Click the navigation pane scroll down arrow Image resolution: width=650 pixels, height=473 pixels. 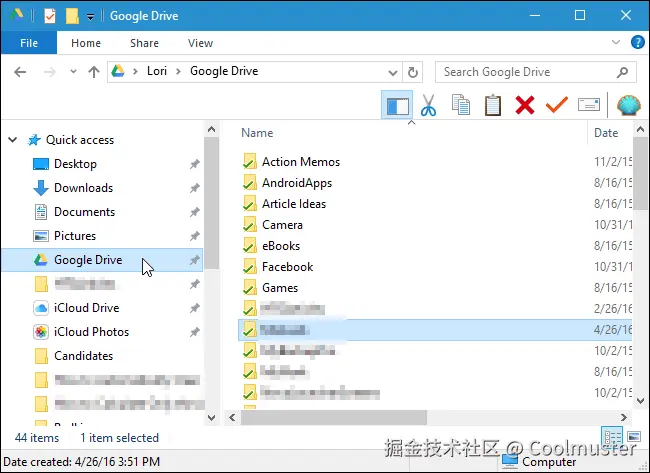click(211, 417)
